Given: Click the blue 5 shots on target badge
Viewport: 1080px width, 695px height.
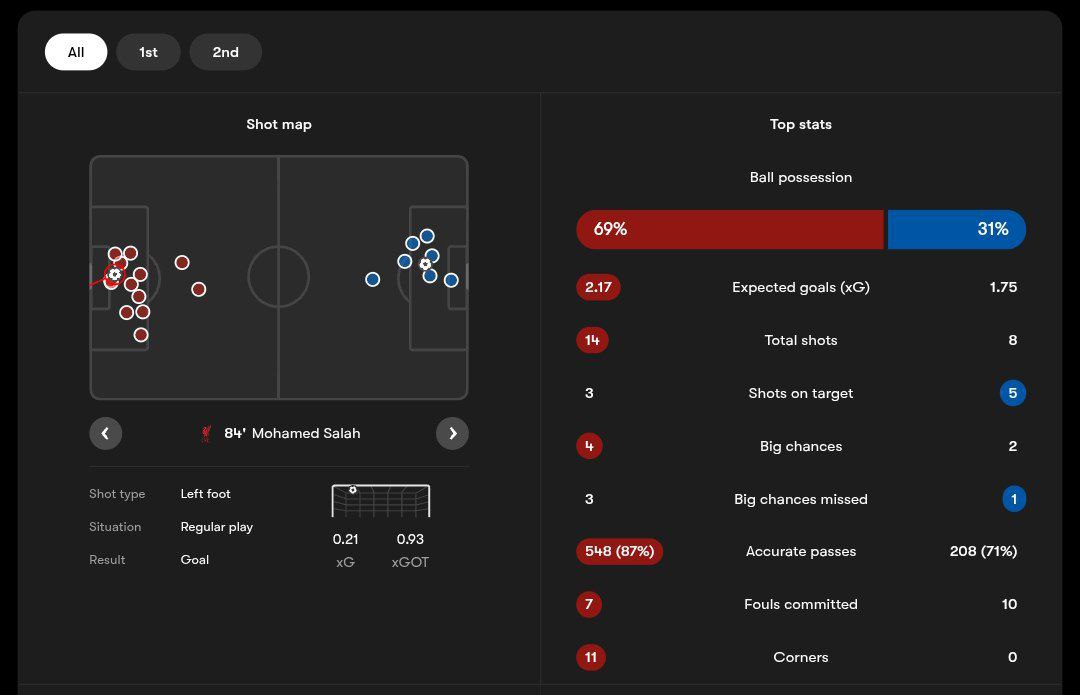Looking at the screenshot, I should (x=1012, y=393).
